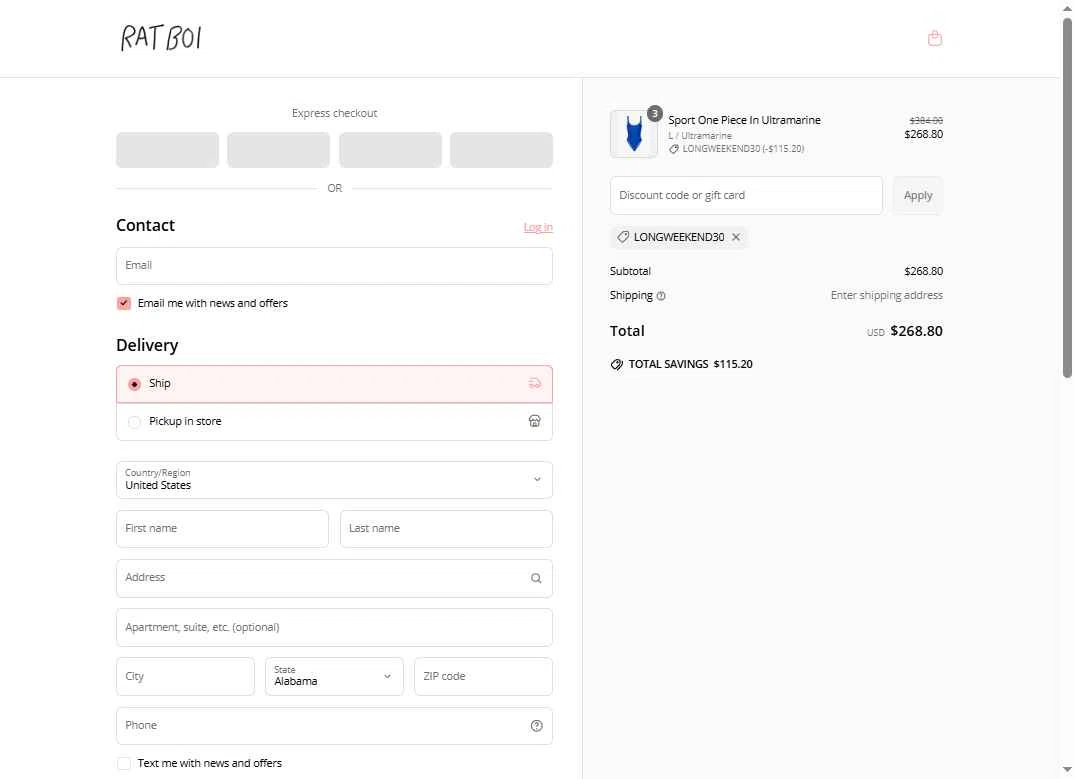
Task: Focus the Apartment, suite, etc. field
Action: coord(335,627)
